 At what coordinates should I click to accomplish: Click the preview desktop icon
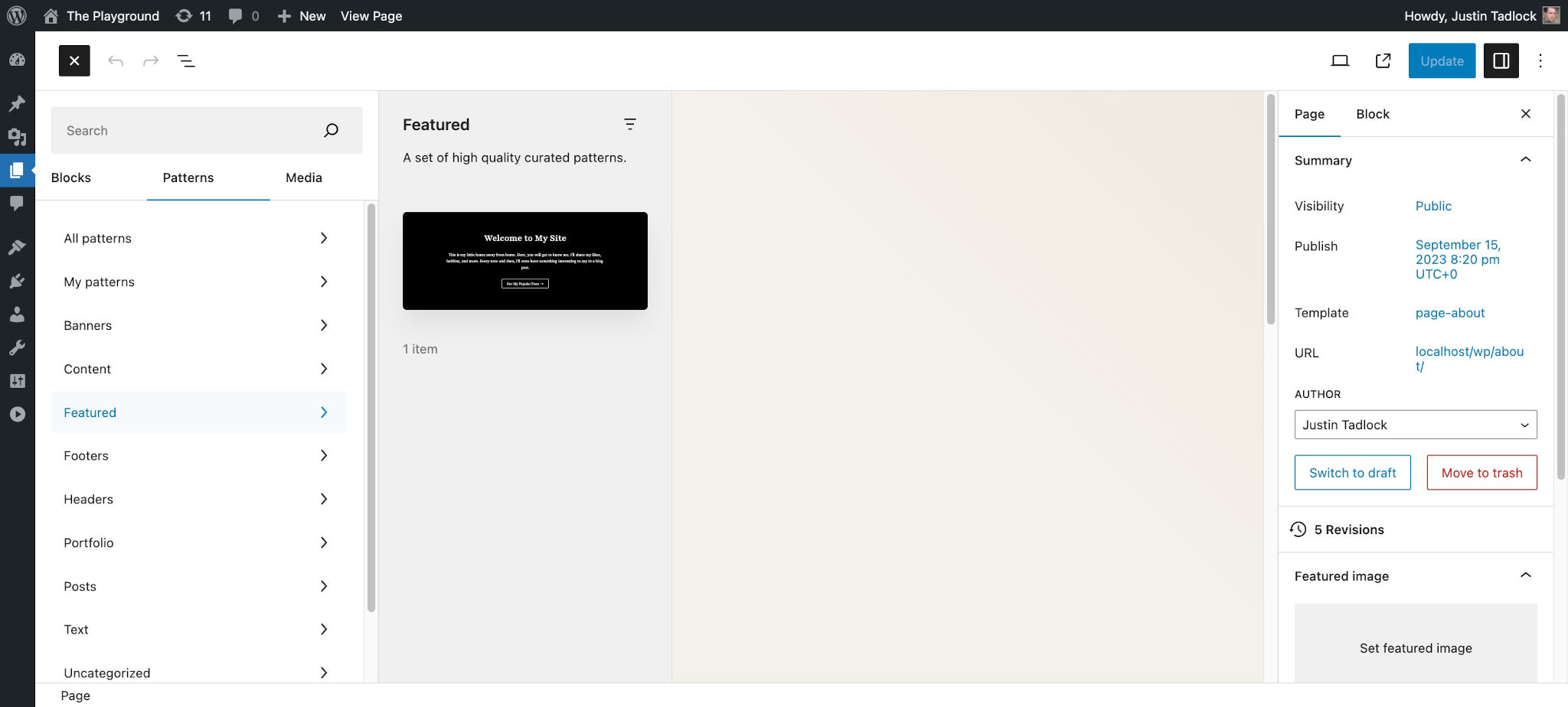pyautogui.click(x=1341, y=60)
